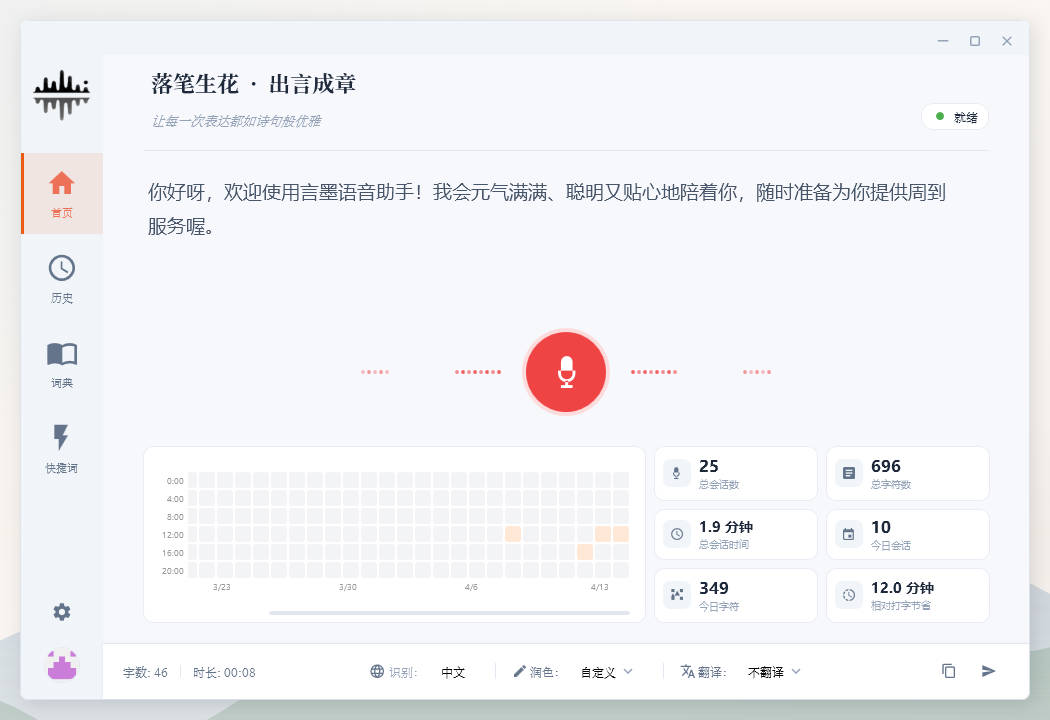Open the 词典 dictionary tab
Screen dimensions: 1050x720
pyautogui.click(x=62, y=364)
